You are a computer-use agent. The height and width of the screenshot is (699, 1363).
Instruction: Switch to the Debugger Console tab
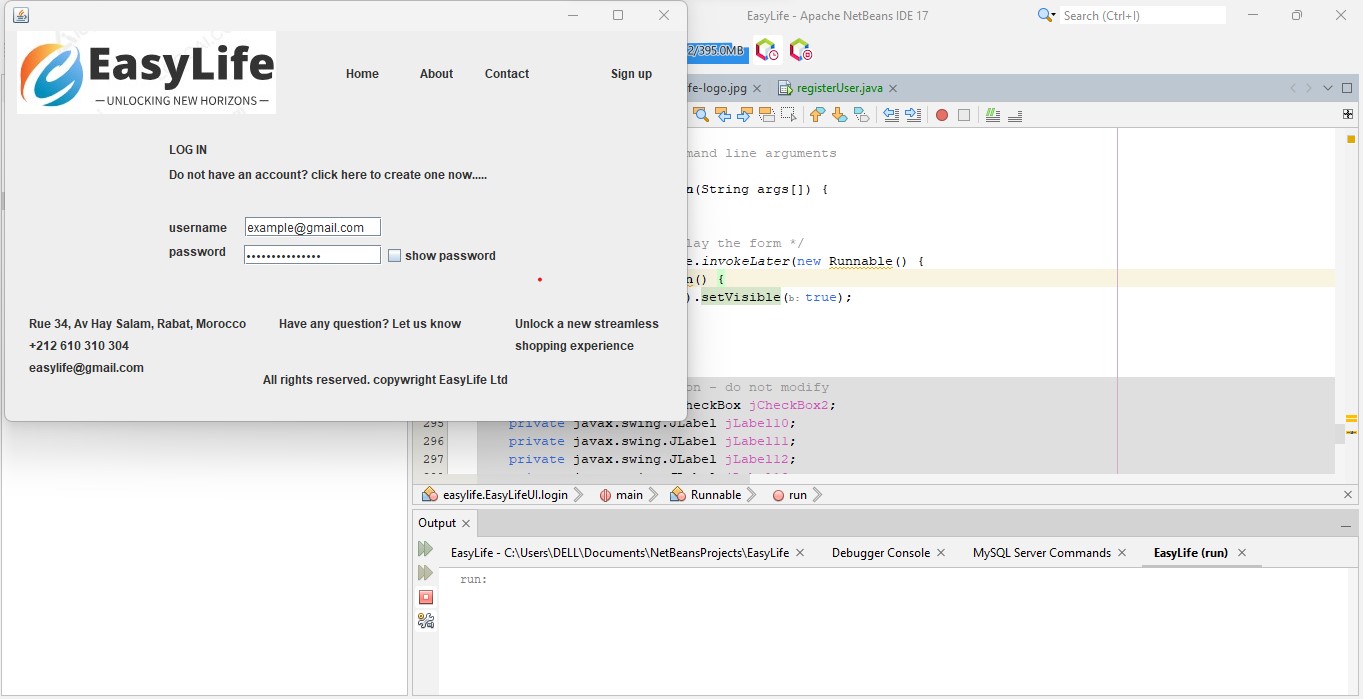(880, 553)
